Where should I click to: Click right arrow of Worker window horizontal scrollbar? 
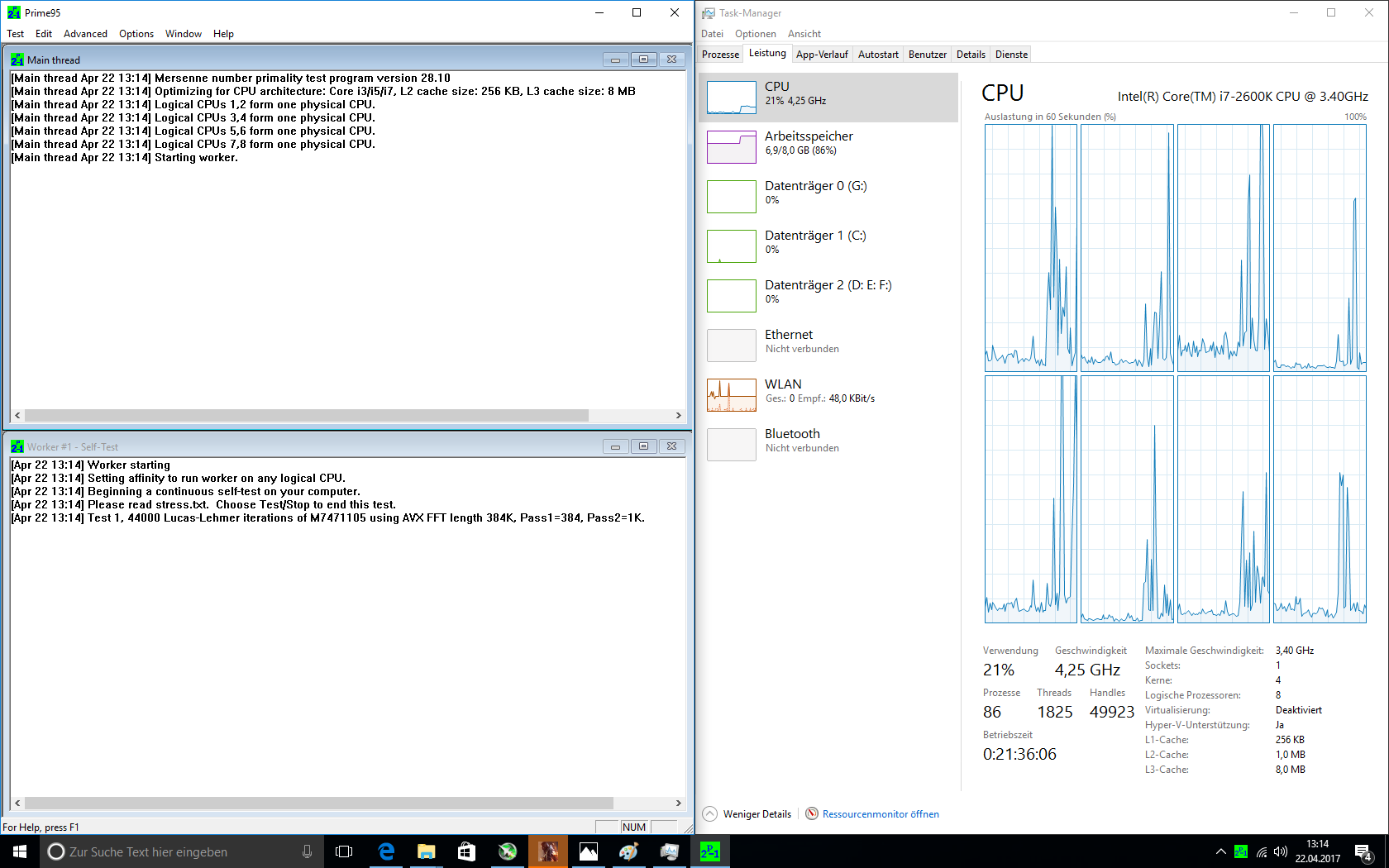point(679,803)
